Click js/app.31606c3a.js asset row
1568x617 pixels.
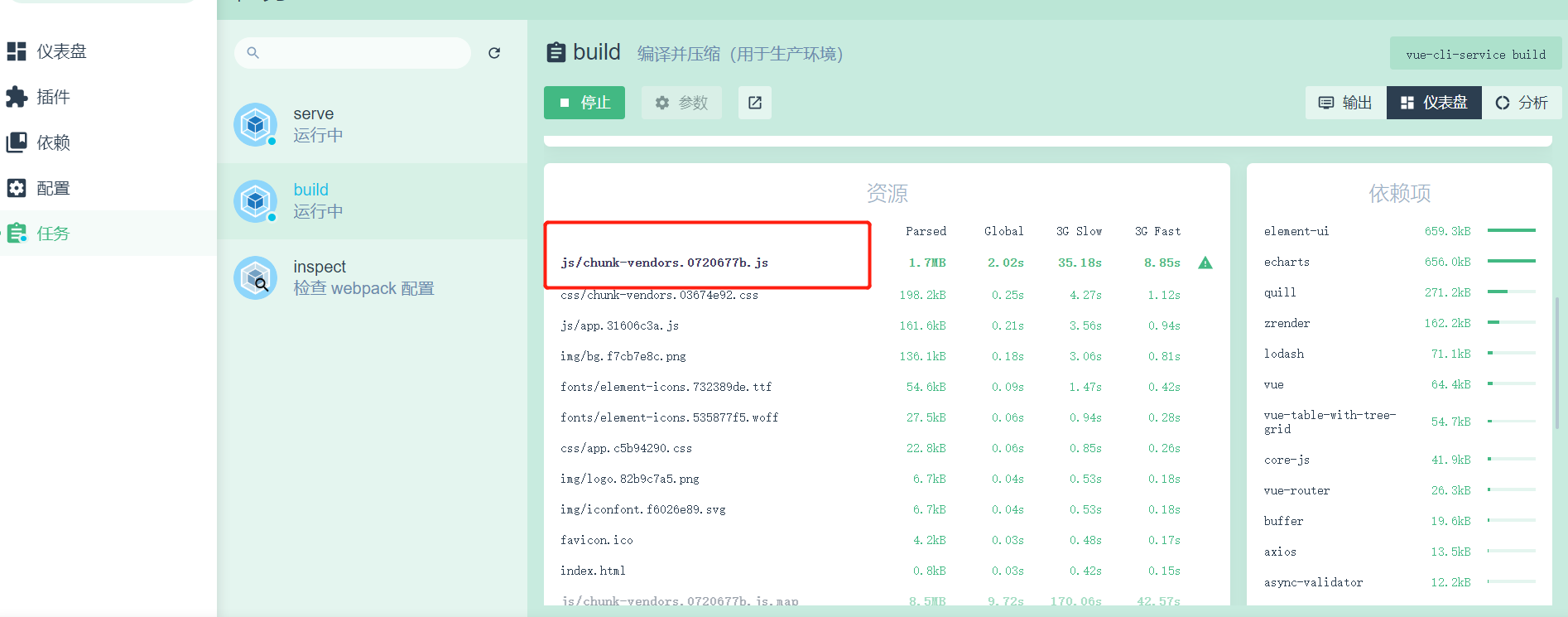pyautogui.click(x=886, y=325)
